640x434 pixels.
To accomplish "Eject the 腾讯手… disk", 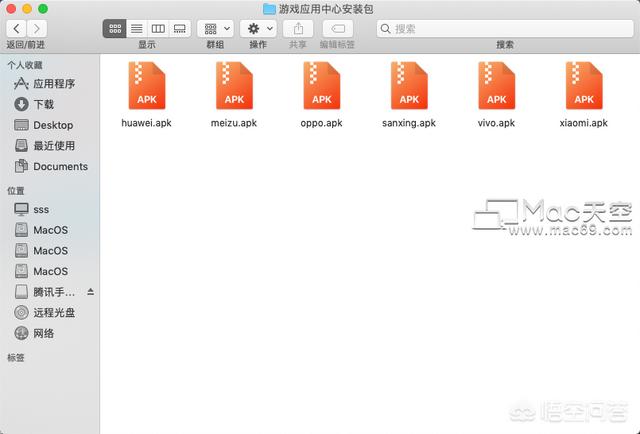I will pos(91,292).
